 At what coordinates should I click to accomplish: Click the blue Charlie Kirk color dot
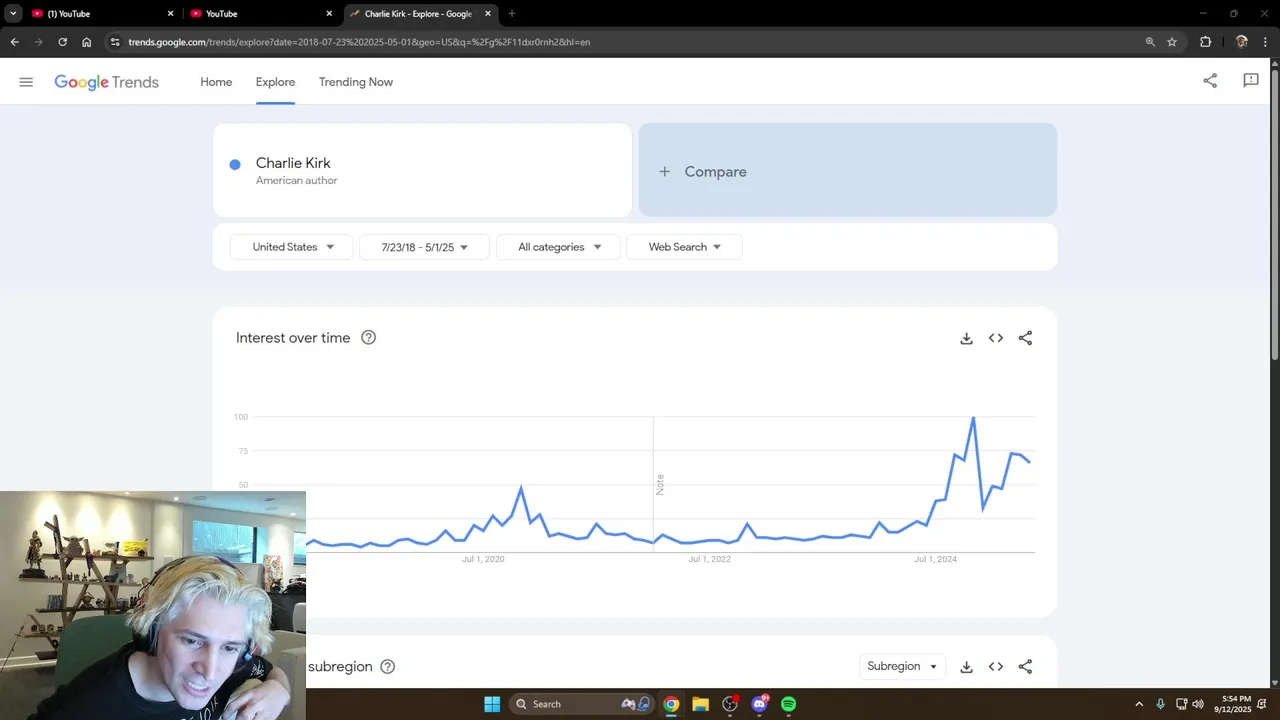pos(235,164)
